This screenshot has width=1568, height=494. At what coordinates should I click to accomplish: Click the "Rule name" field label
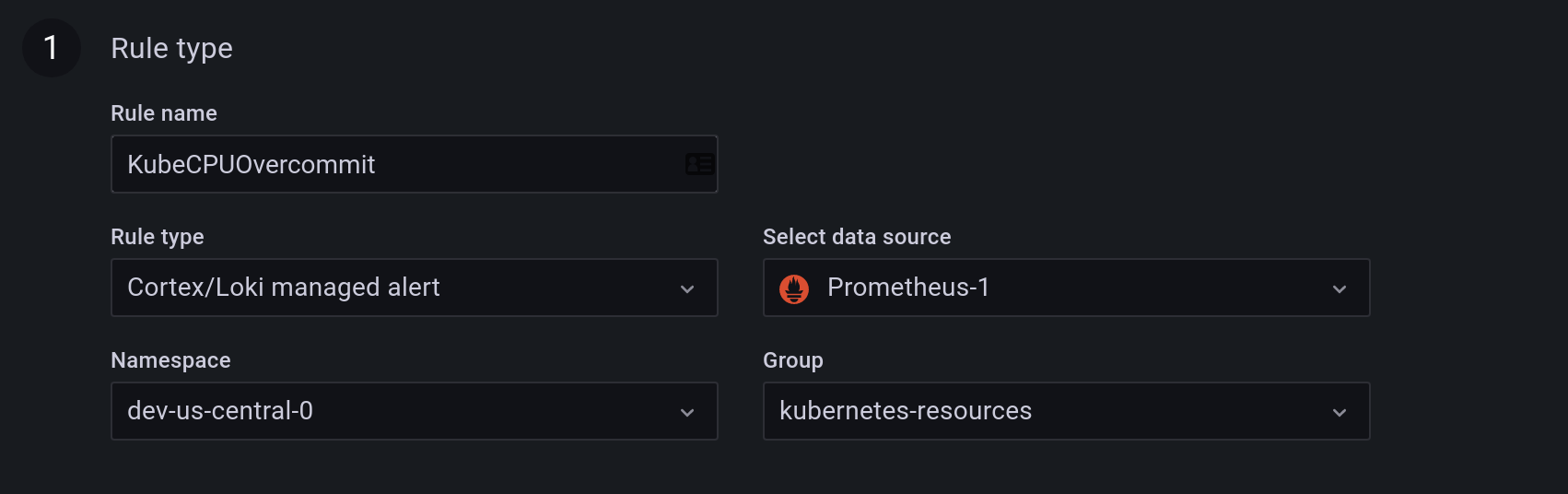164,113
